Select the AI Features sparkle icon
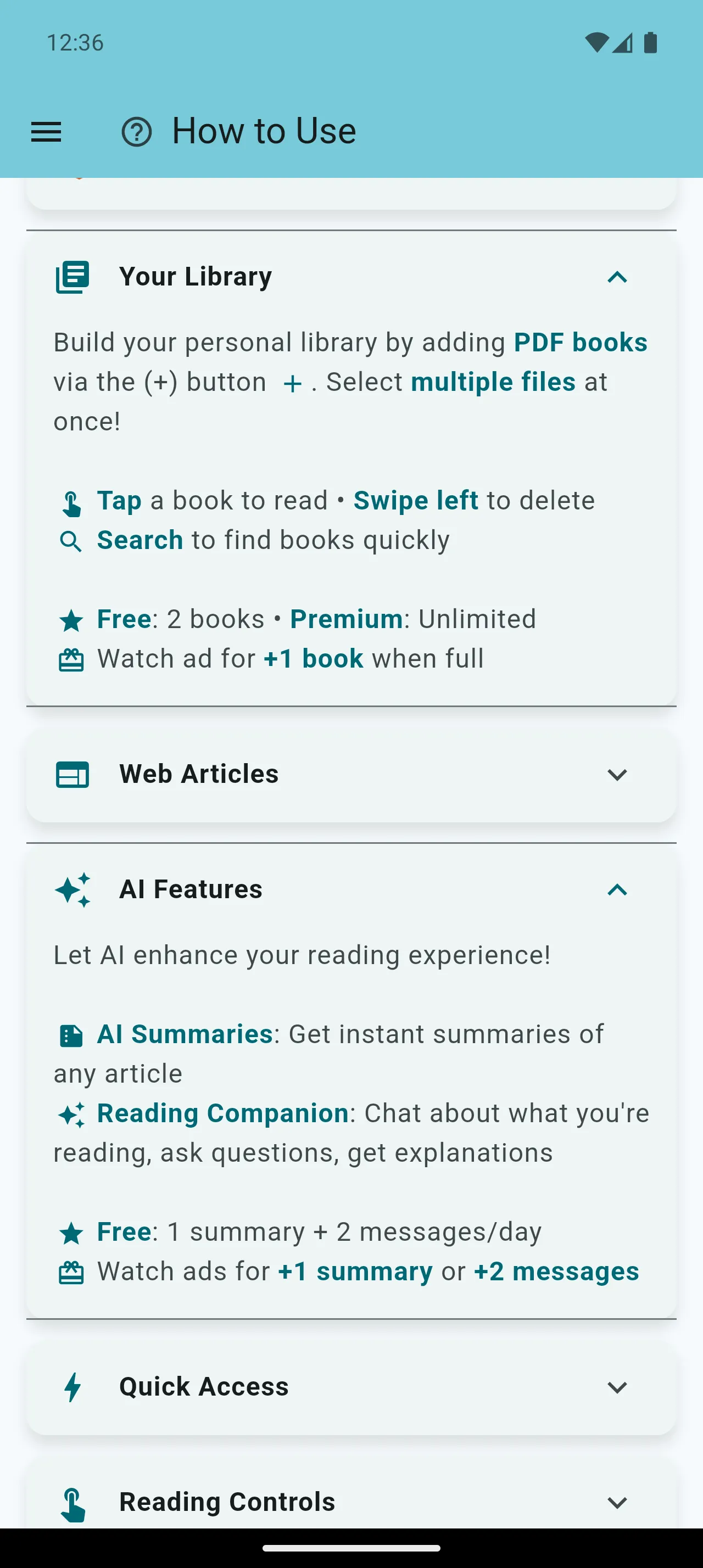The image size is (703, 1568). pos(72,890)
